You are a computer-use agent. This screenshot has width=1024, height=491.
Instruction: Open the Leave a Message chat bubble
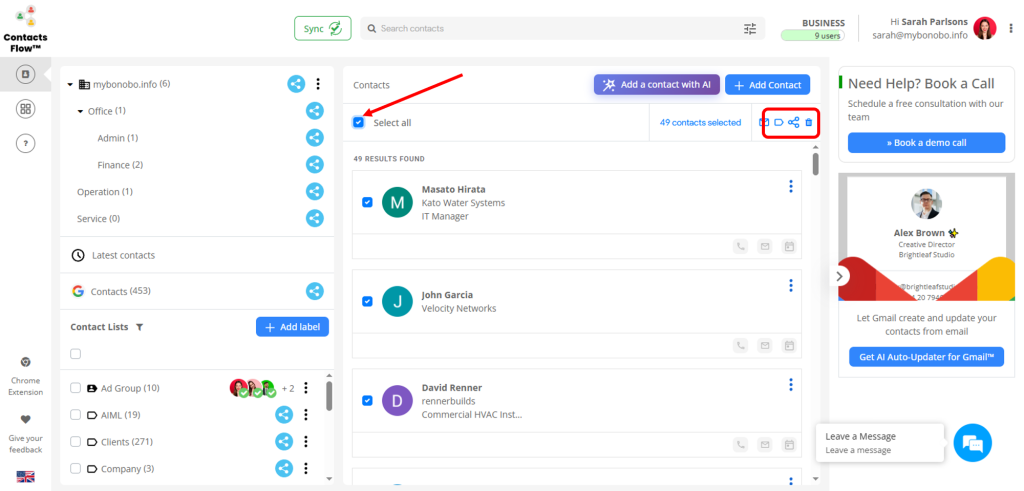tap(972, 442)
